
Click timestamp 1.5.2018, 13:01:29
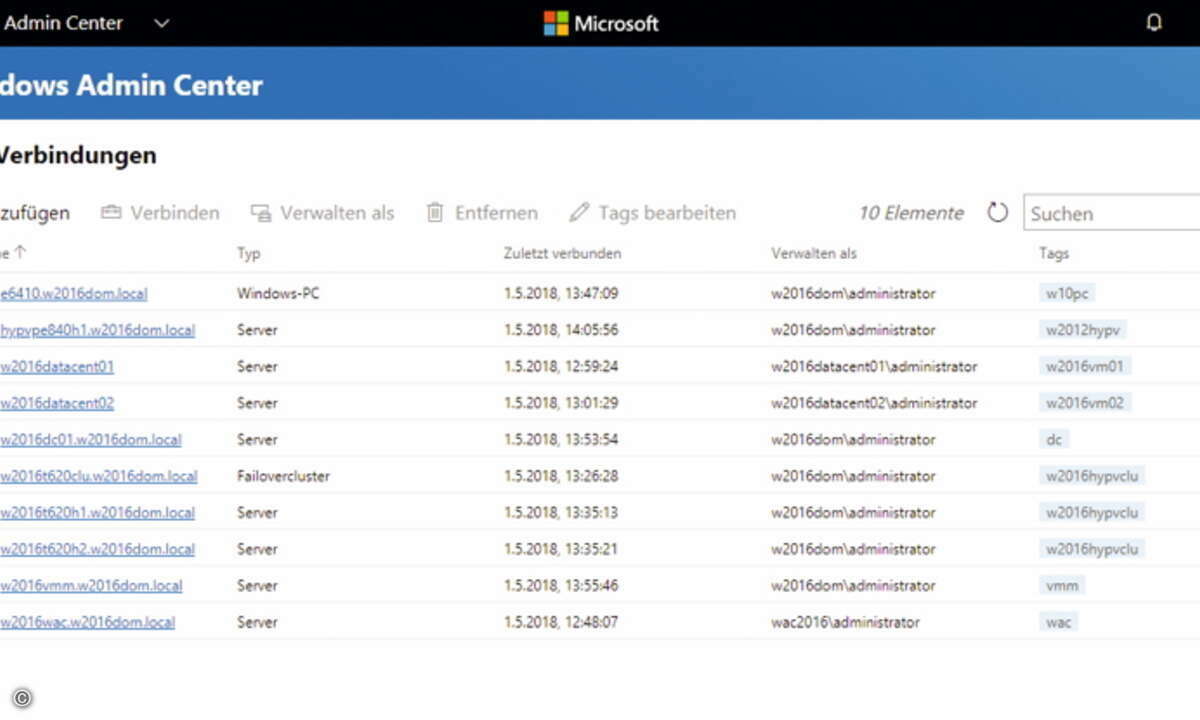coord(561,403)
